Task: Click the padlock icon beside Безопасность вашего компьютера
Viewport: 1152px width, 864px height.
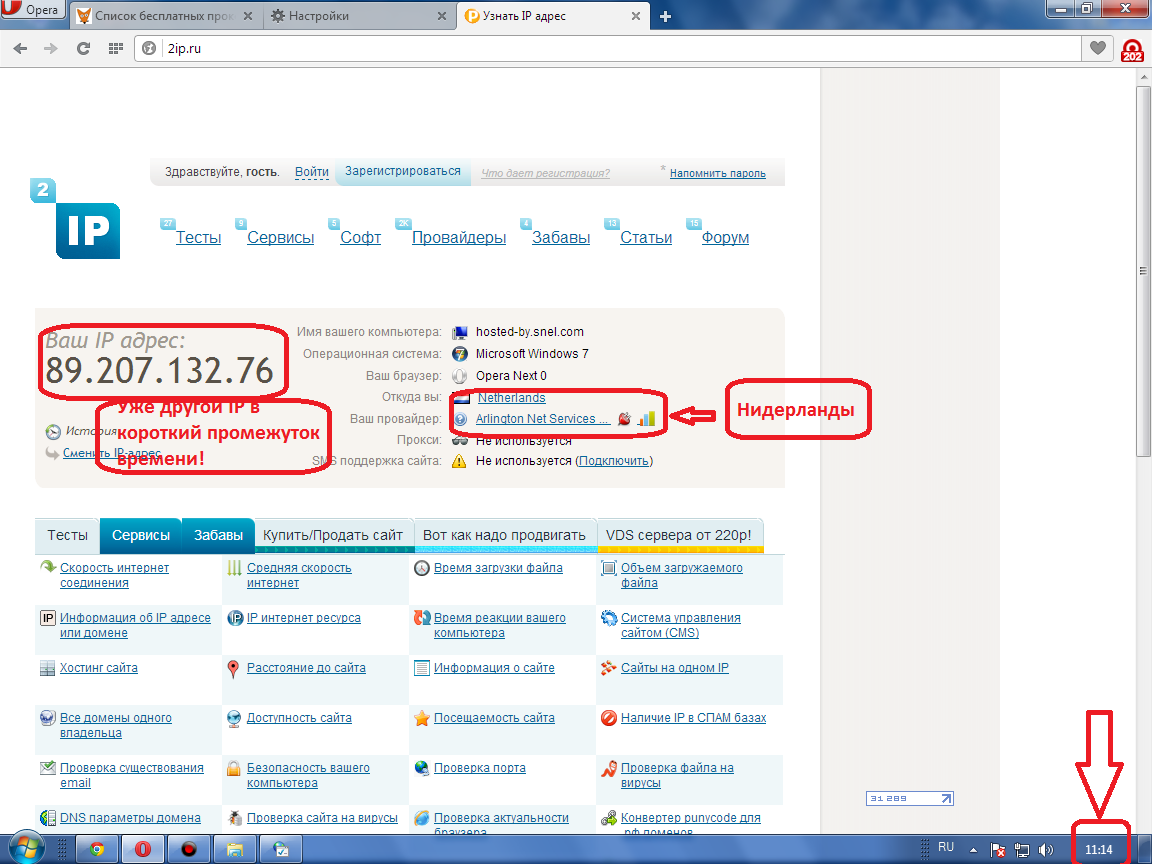Action: pos(233,768)
